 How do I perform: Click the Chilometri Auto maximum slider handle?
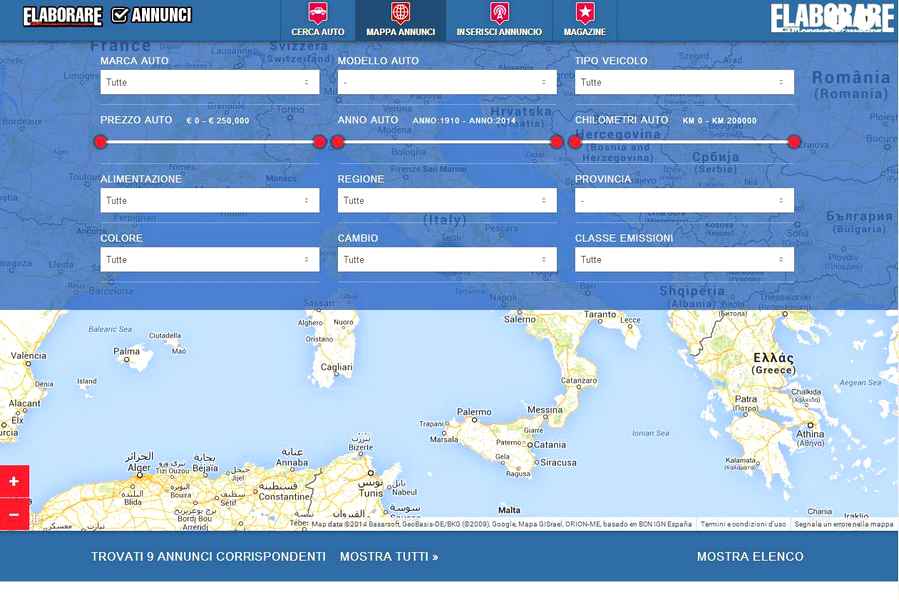tap(794, 142)
